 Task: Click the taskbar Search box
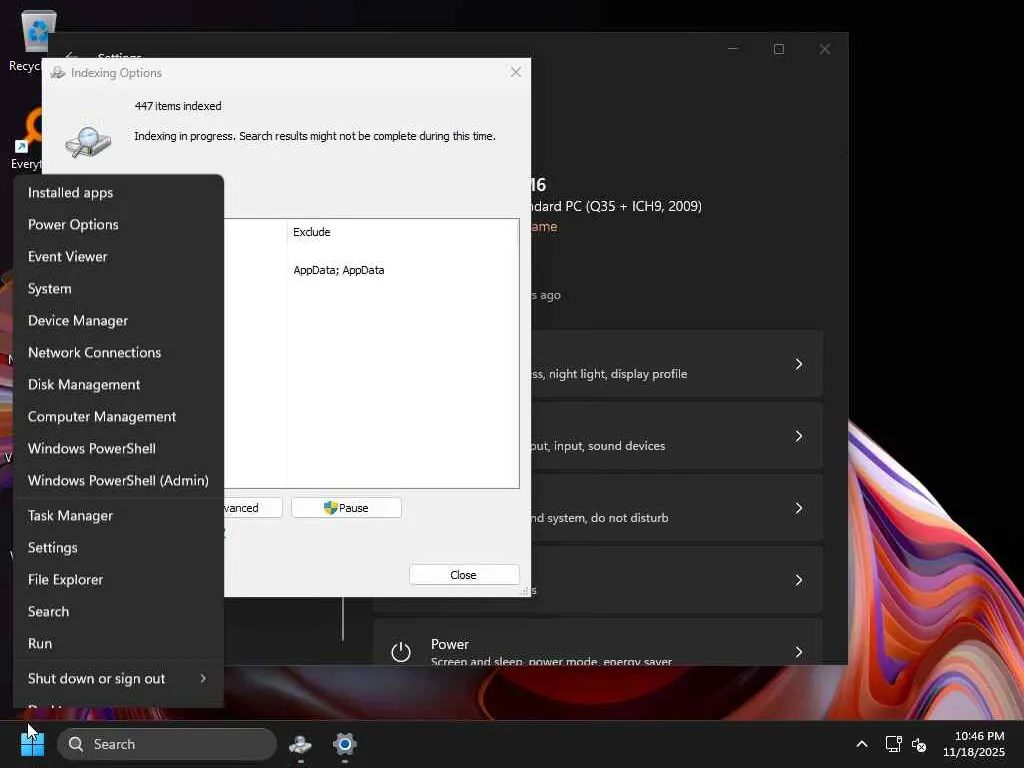click(x=167, y=744)
